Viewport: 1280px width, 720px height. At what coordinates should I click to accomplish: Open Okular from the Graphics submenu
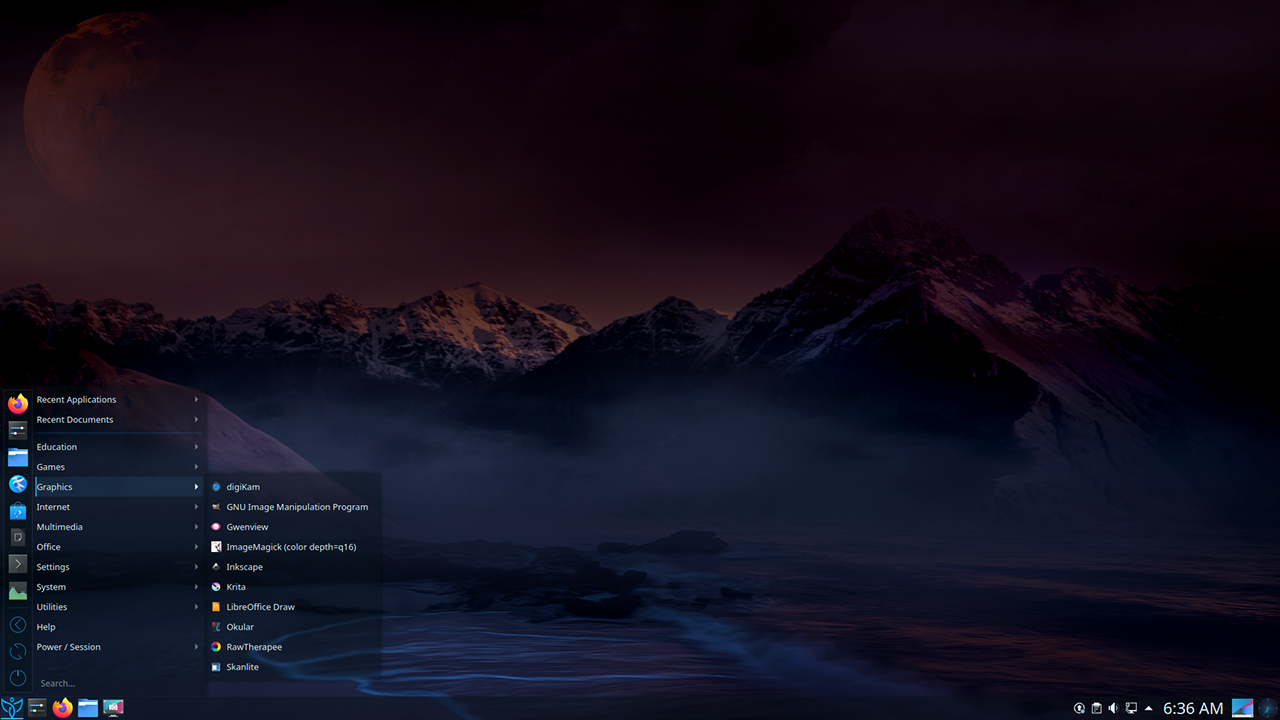pyautogui.click(x=294, y=627)
